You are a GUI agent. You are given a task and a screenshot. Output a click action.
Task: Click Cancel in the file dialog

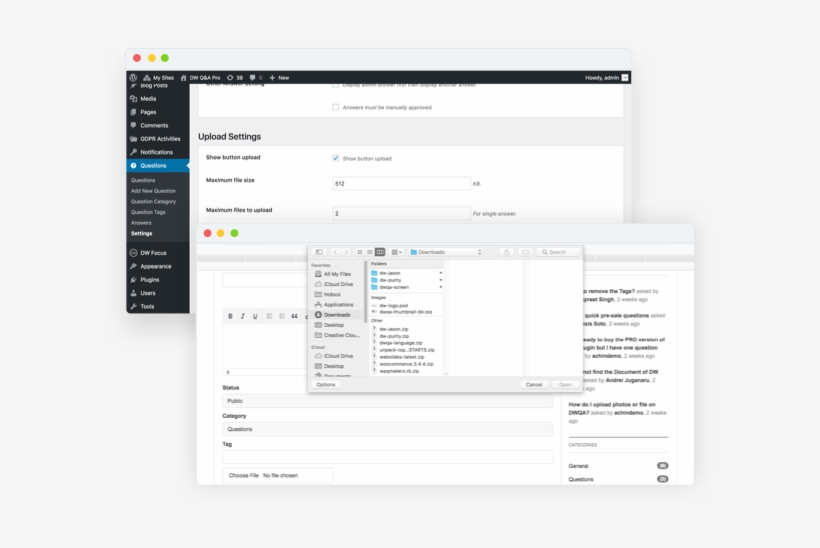tap(534, 384)
